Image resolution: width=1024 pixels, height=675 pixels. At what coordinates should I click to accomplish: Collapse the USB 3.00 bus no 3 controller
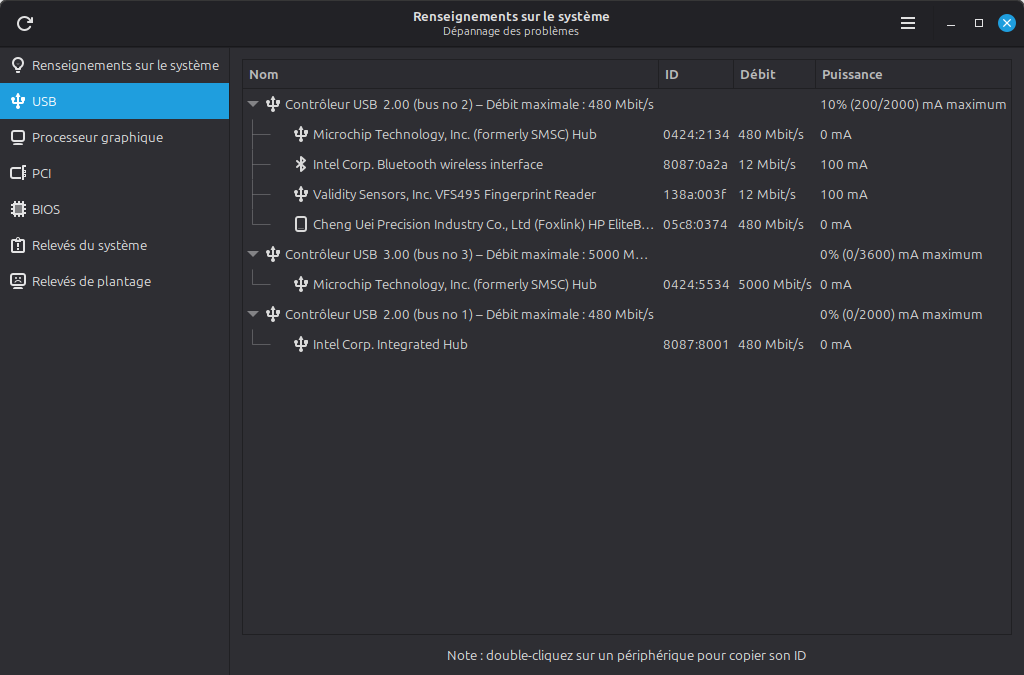pyautogui.click(x=253, y=254)
